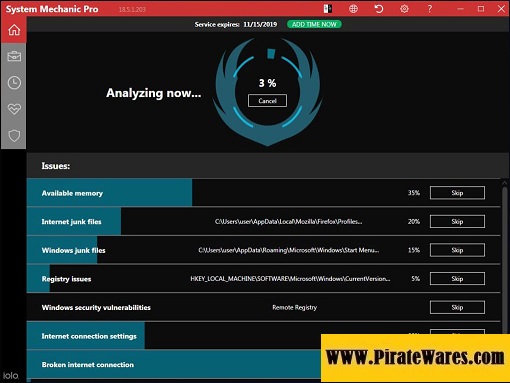Skip the Available memory analysis
This screenshot has height=383, width=510.
click(x=457, y=193)
